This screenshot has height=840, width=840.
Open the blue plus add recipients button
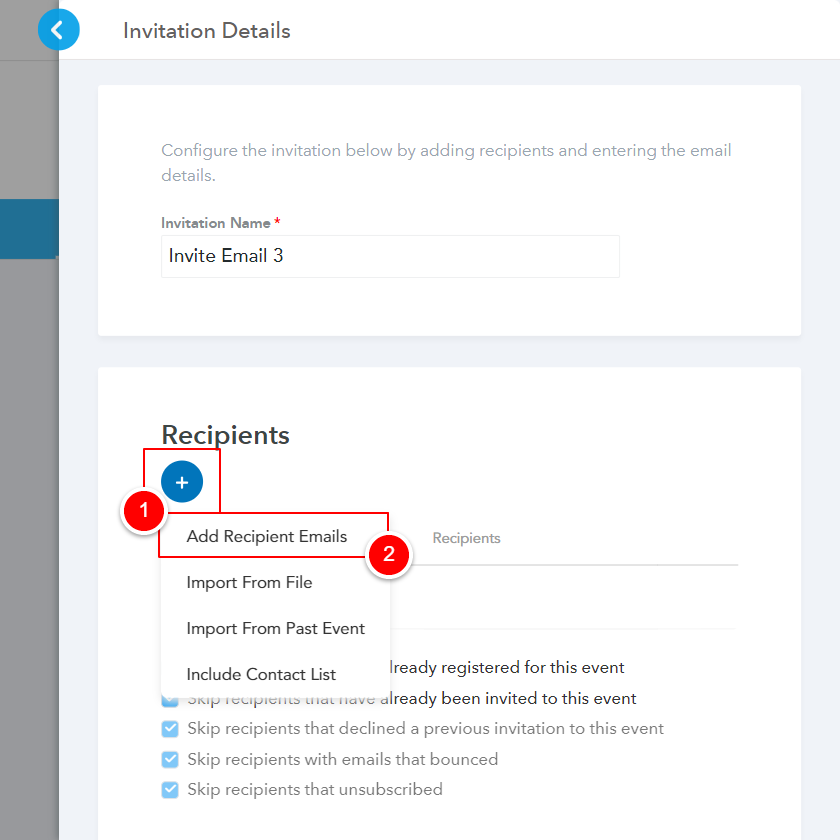coord(182,481)
